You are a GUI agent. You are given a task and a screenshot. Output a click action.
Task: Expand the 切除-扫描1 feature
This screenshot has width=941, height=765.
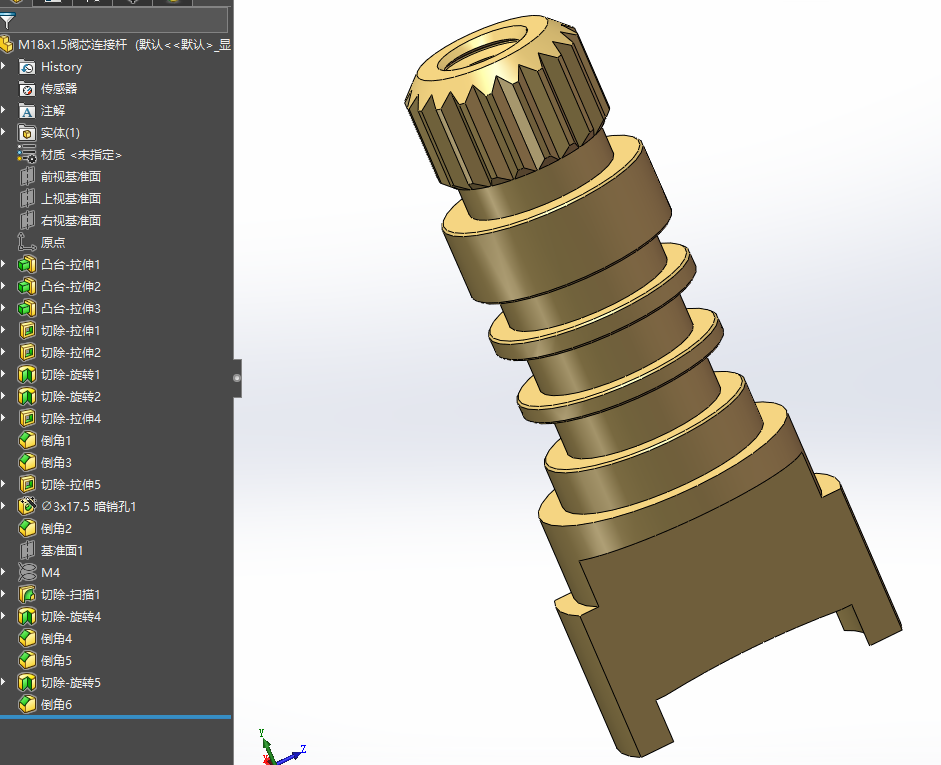(4, 593)
